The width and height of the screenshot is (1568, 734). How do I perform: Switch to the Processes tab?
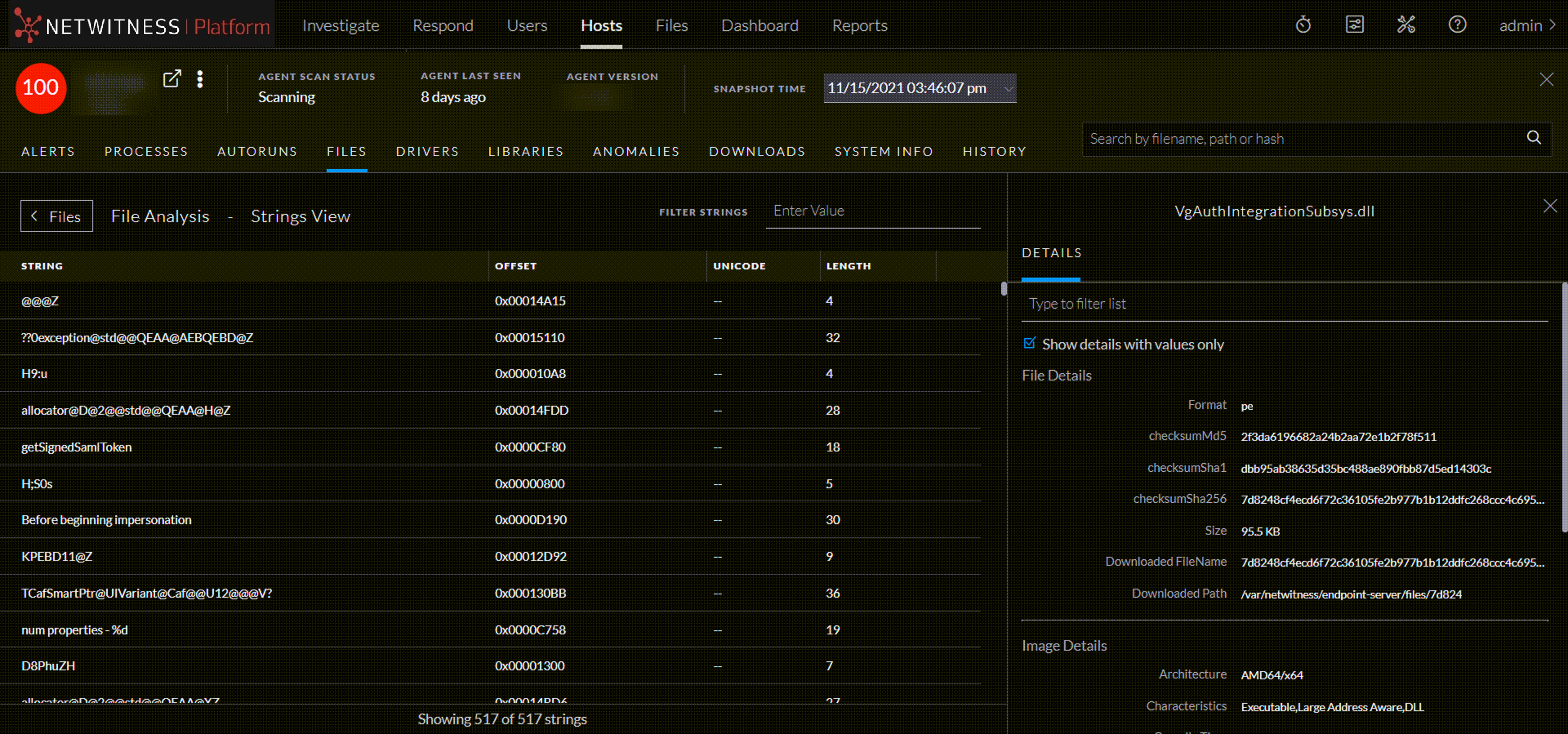coord(146,151)
